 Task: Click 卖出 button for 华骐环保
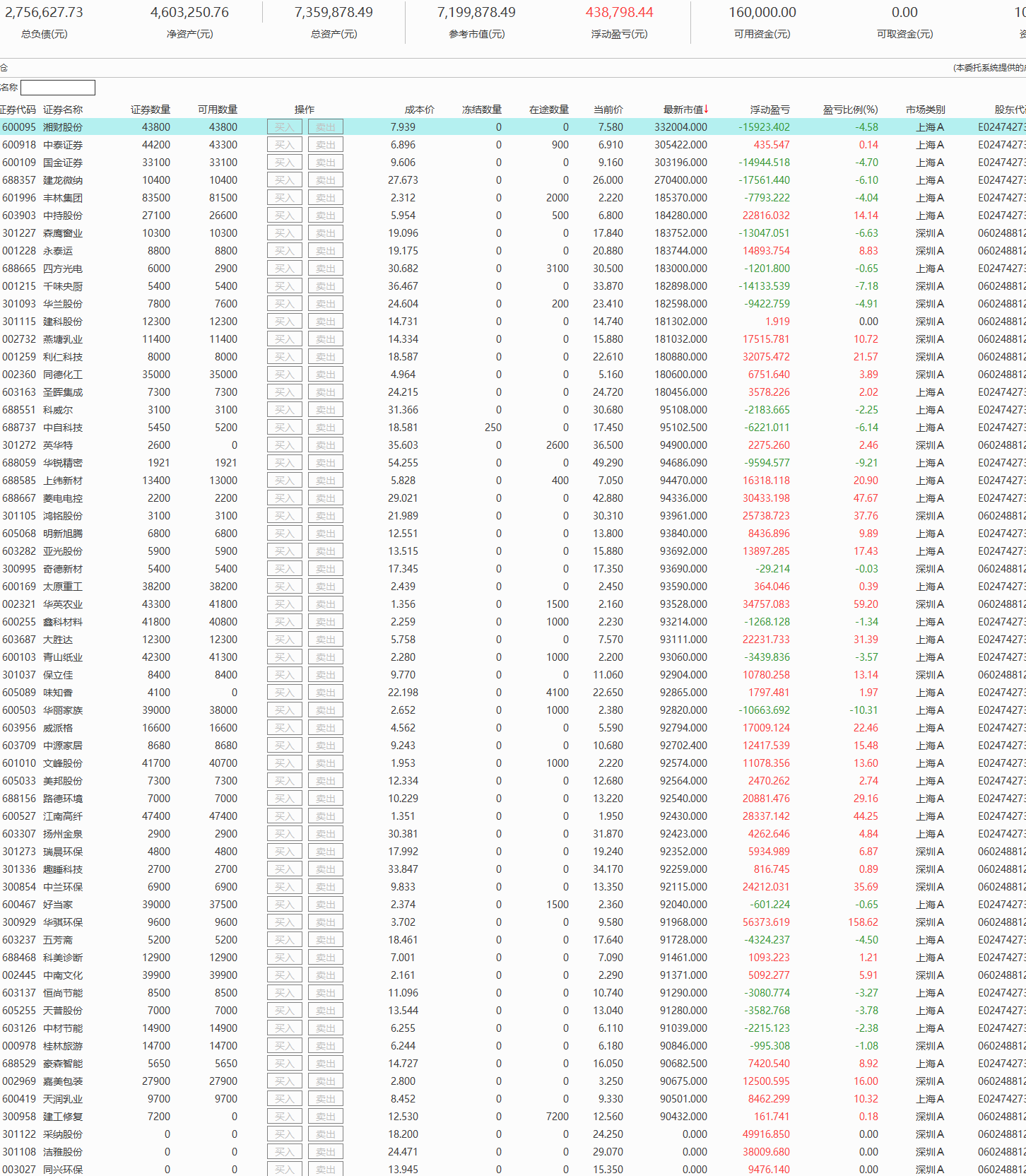(x=326, y=922)
